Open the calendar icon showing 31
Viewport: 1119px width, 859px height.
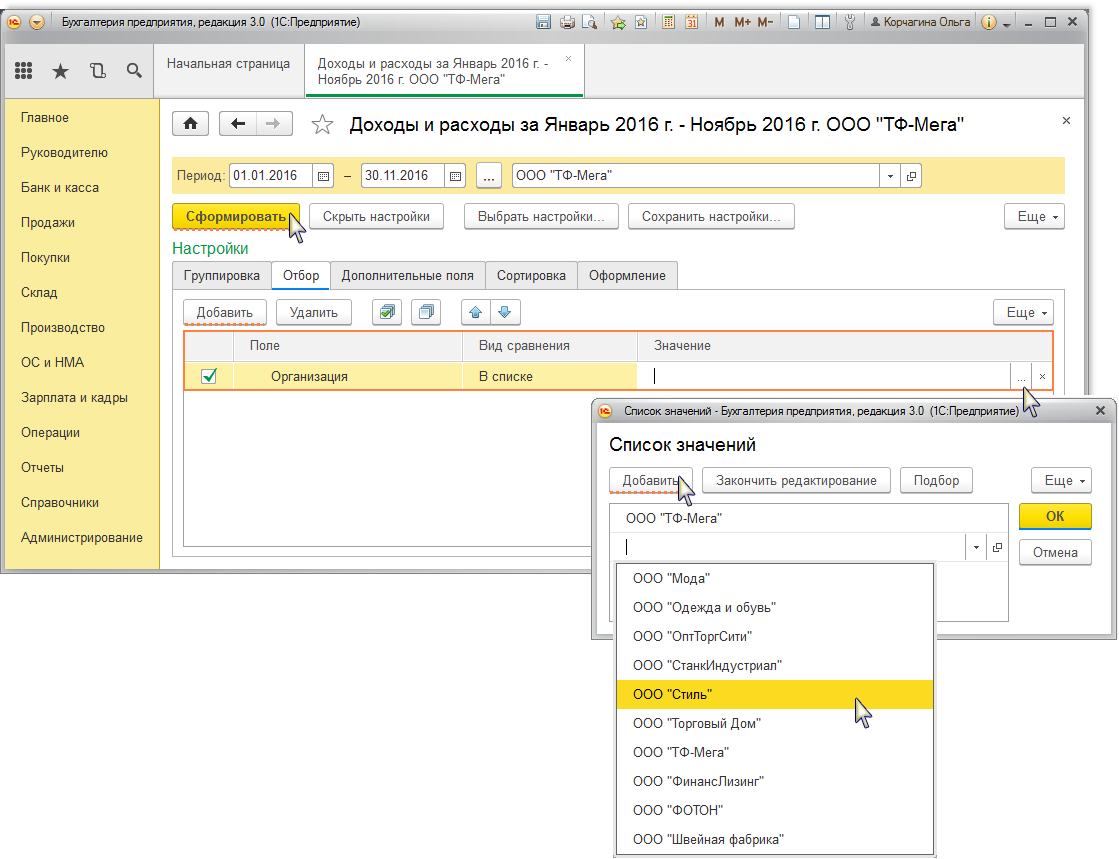click(691, 22)
